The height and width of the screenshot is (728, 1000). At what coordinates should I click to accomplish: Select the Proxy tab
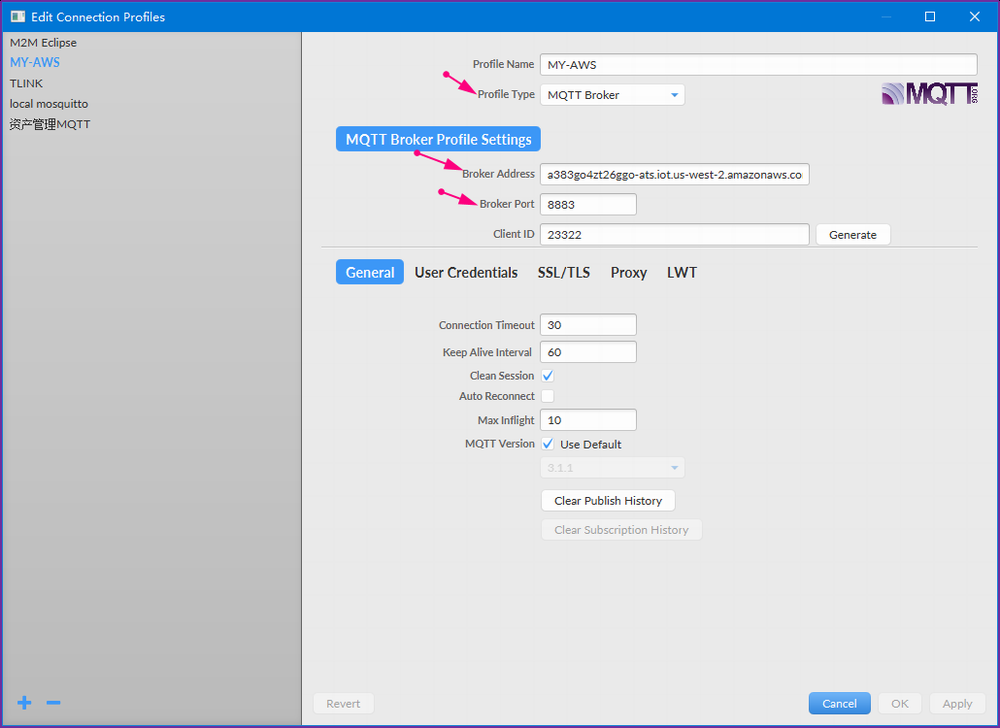pyautogui.click(x=629, y=272)
